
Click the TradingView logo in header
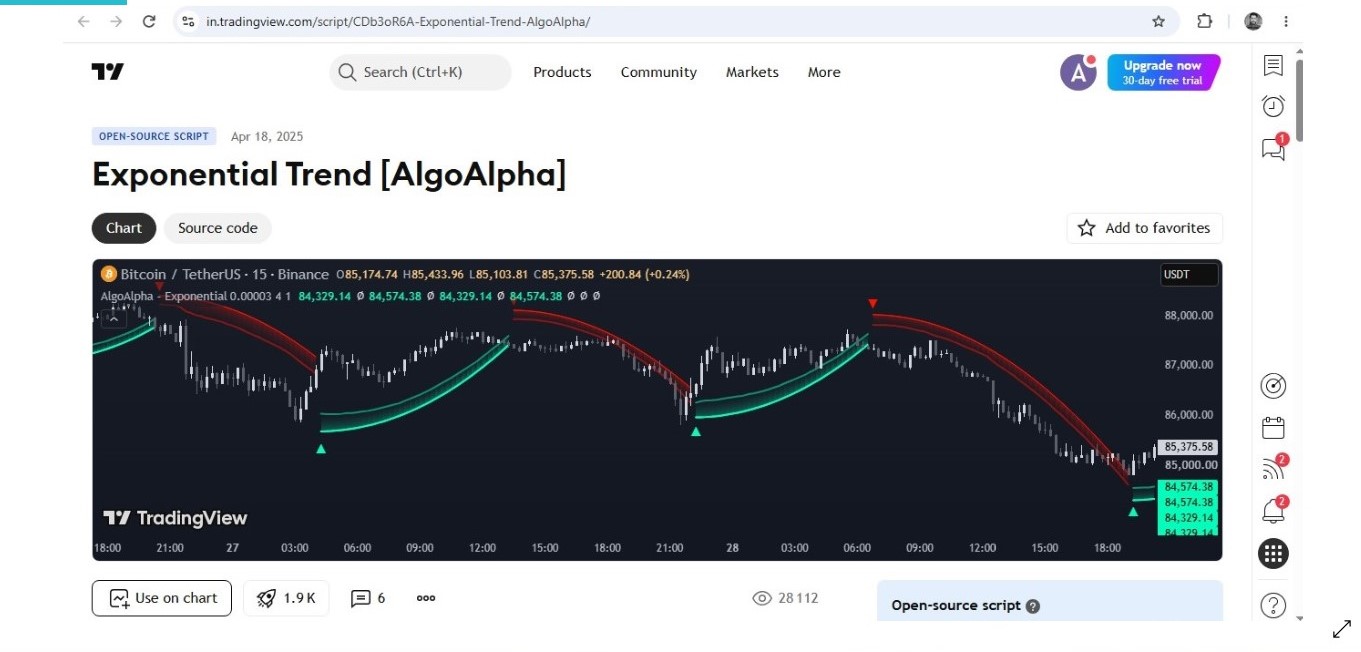107,71
